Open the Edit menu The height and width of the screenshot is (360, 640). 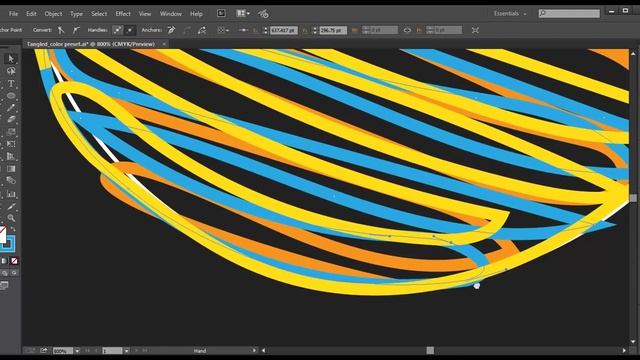[31, 14]
